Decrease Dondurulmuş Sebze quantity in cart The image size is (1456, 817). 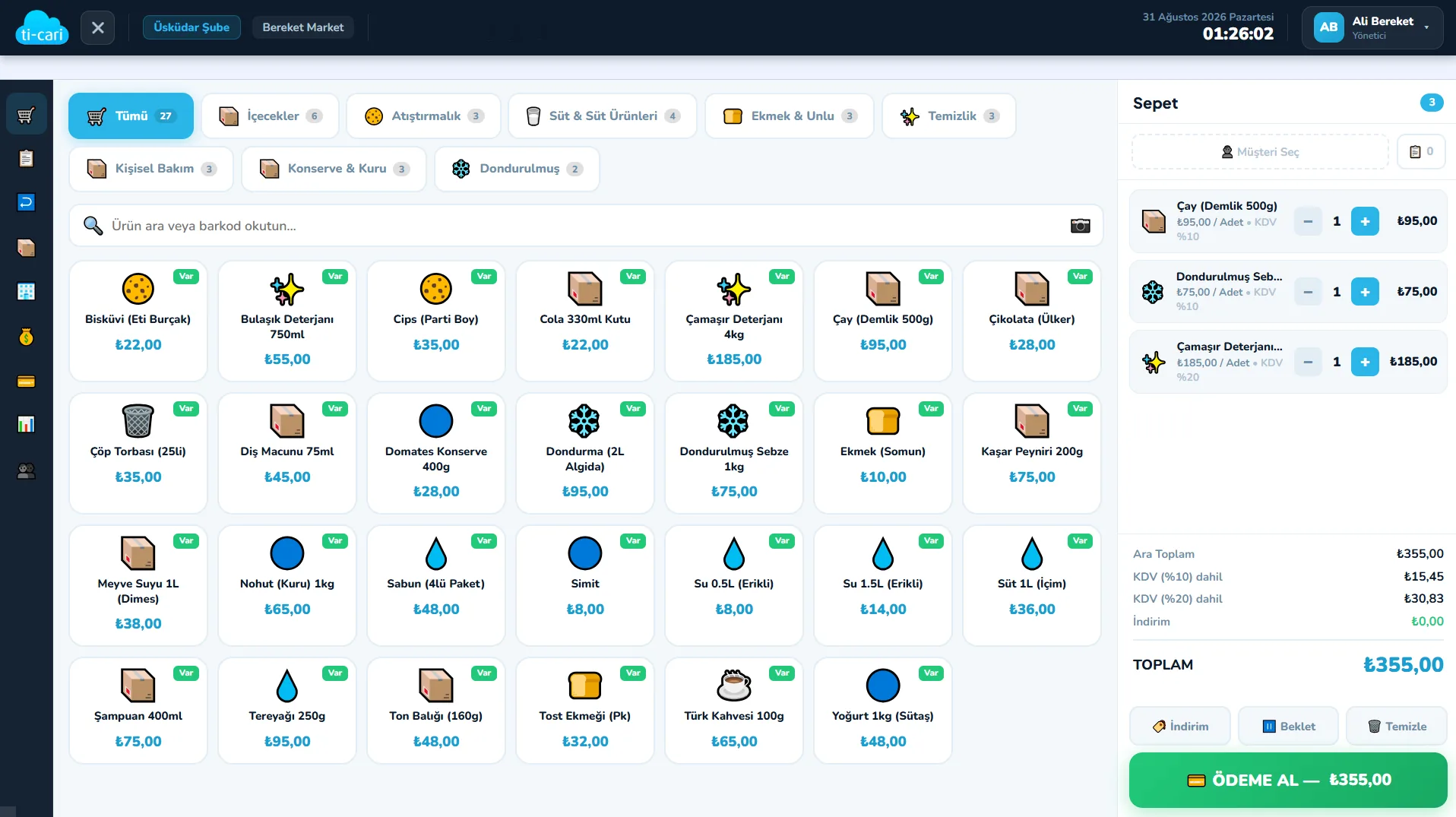(1308, 292)
